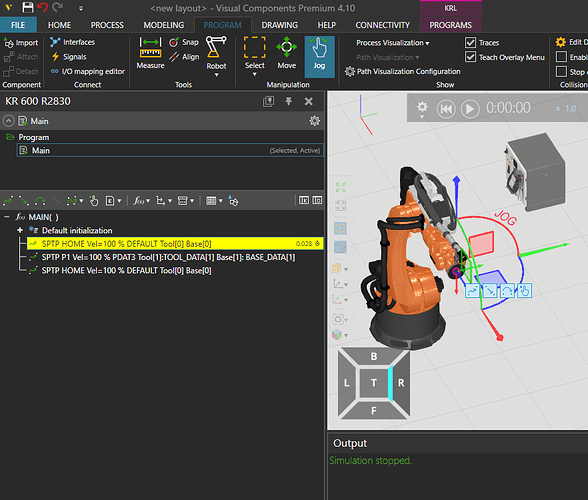Click the Align tool

184,57
